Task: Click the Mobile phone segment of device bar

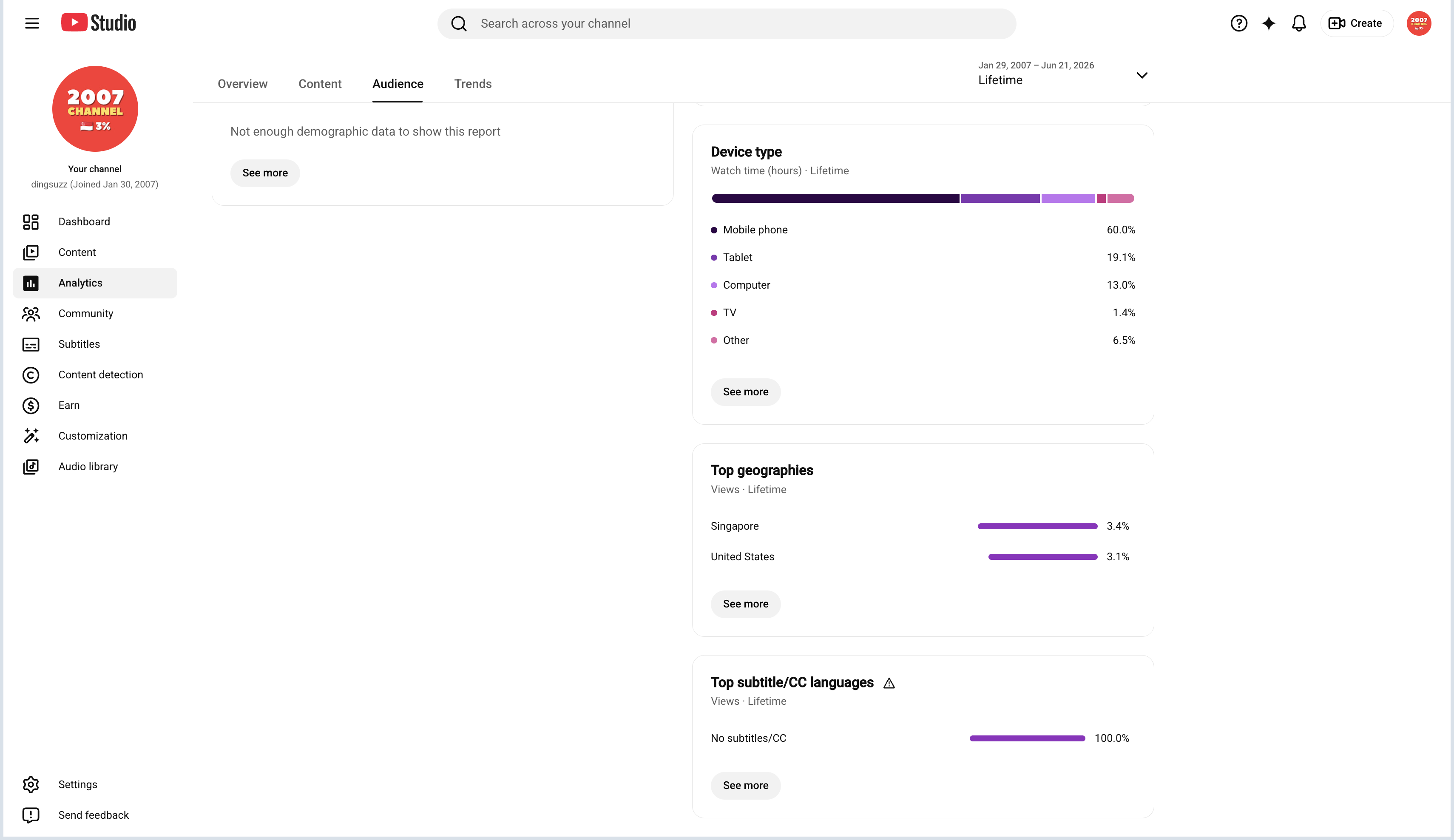Action: (835, 199)
